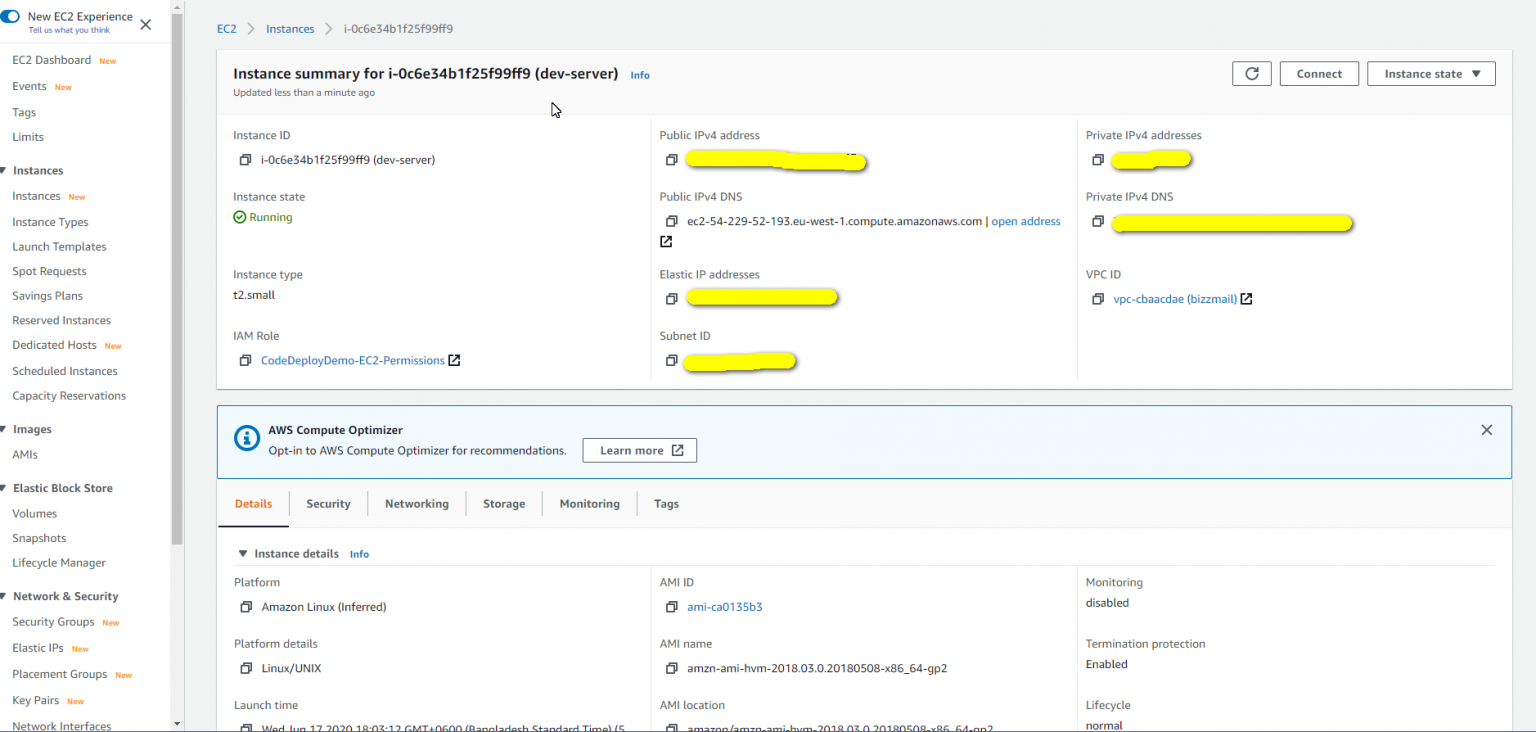Image resolution: width=1536 pixels, height=732 pixels.
Task: Open the Monitoring tab
Action: point(589,504)
